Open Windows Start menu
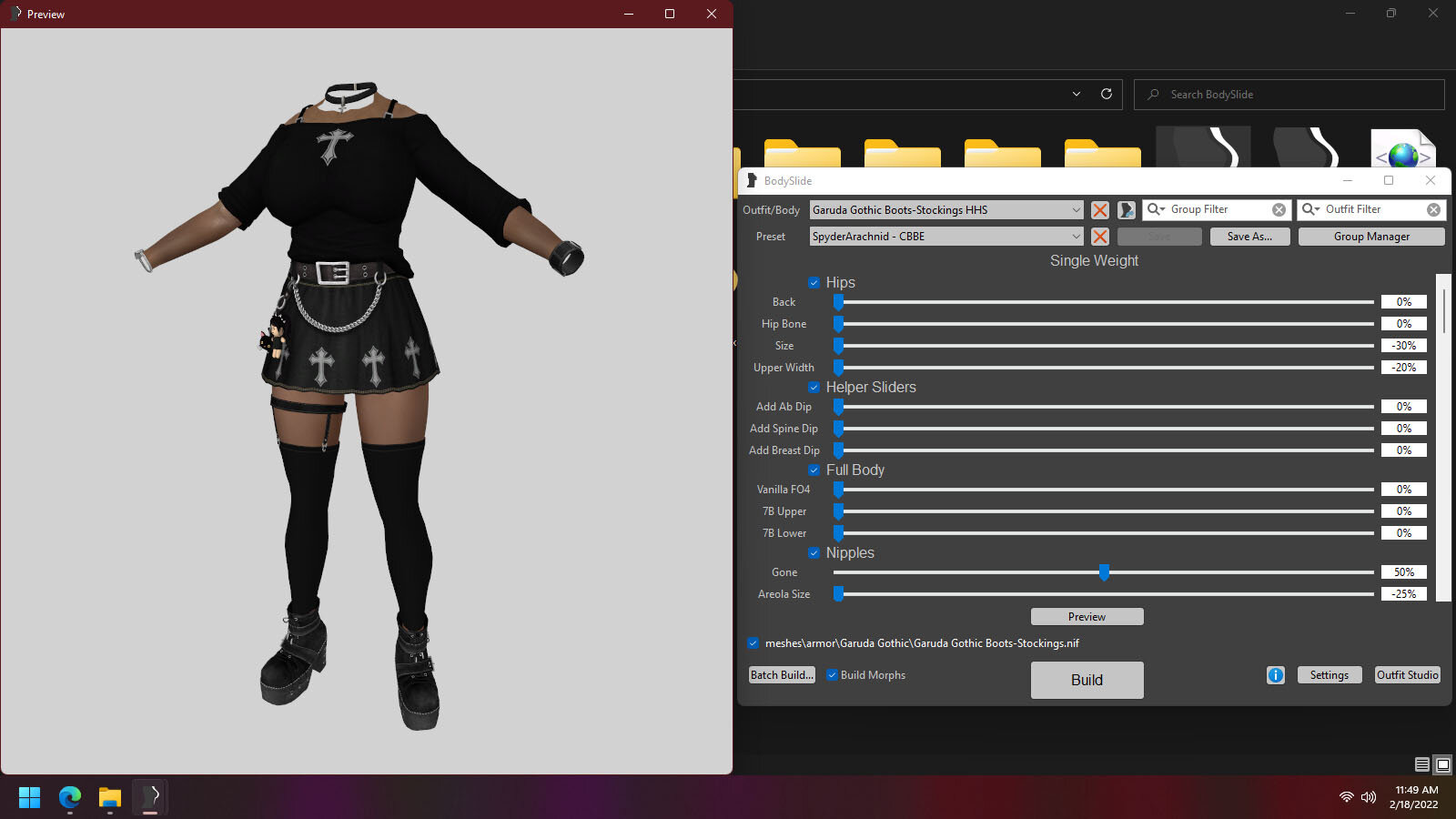The height and width of the screenshot is (819, 1456). click(x=29, y=797)
